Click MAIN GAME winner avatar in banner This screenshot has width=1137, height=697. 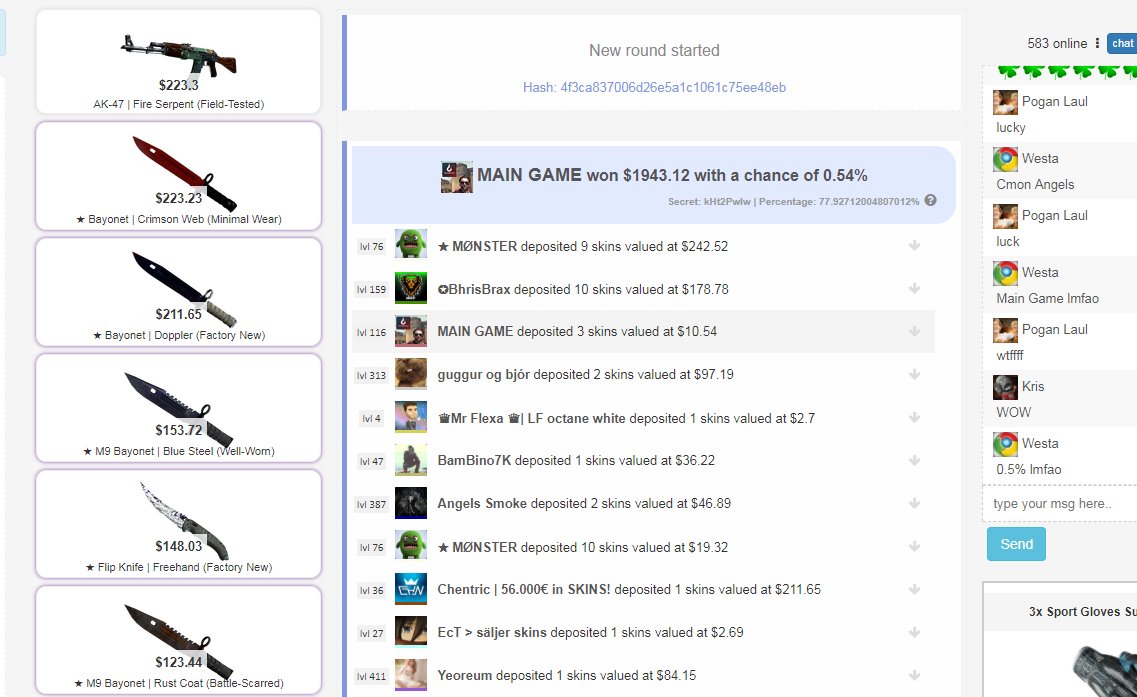pyautogui.click(x=457, y=177)
